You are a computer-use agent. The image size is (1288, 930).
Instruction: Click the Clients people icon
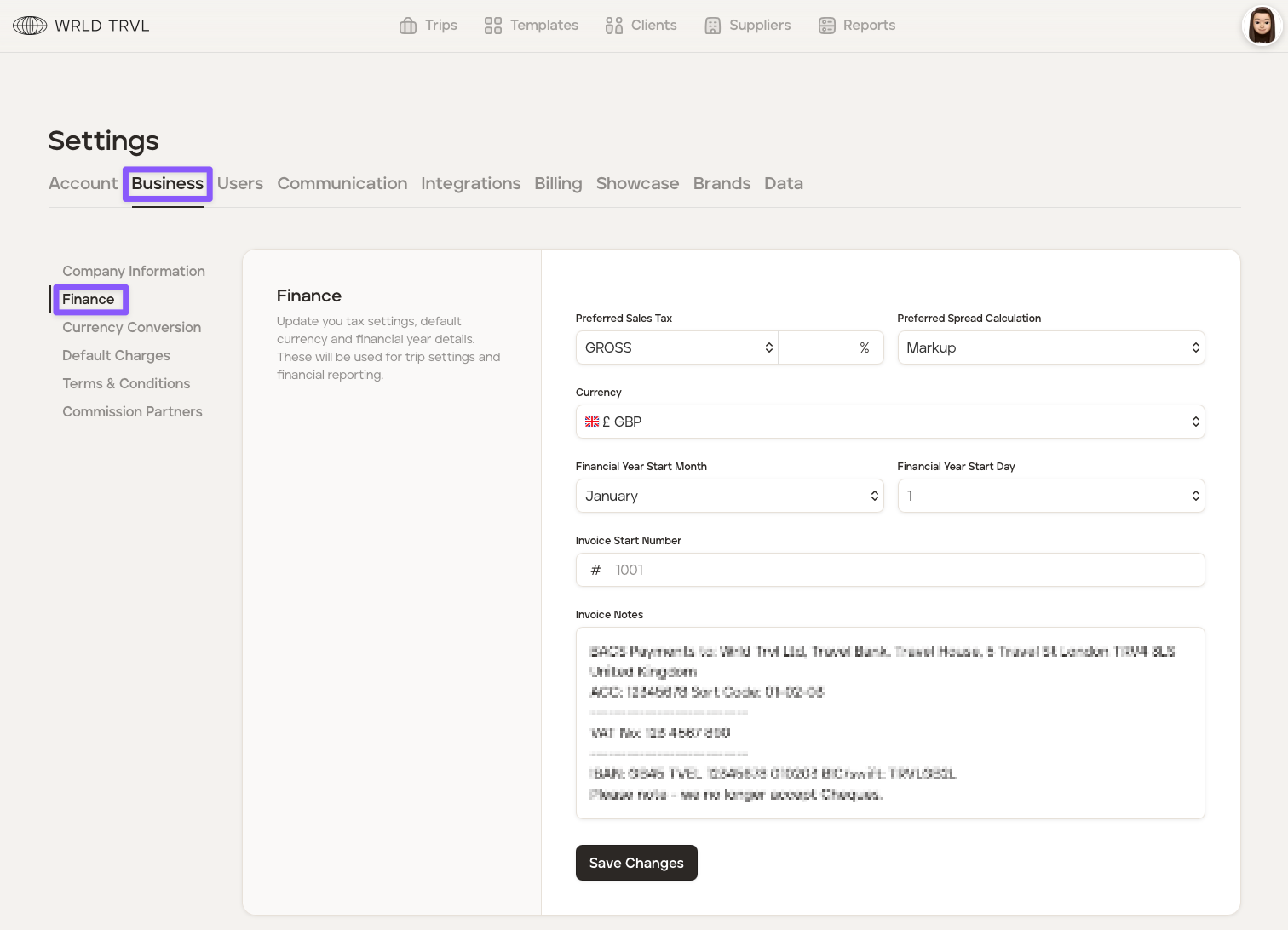613,26
